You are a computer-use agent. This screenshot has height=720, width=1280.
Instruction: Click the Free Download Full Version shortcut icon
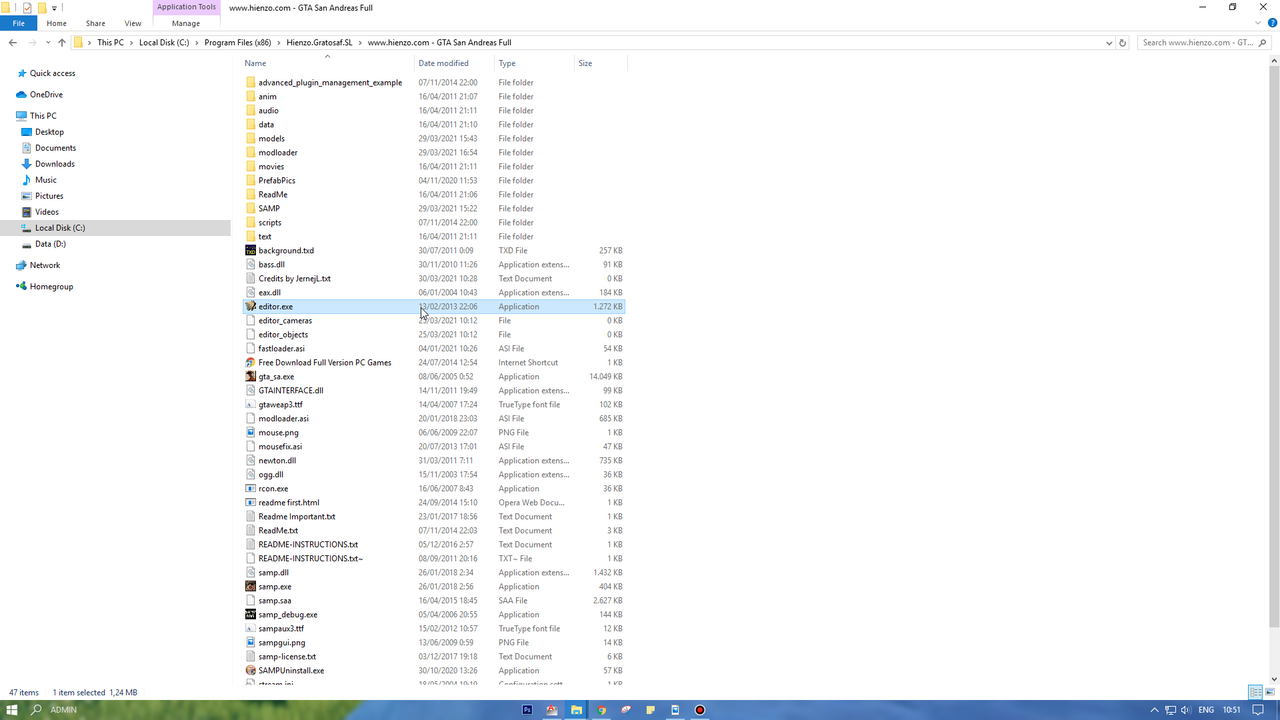tap(251, 363)
